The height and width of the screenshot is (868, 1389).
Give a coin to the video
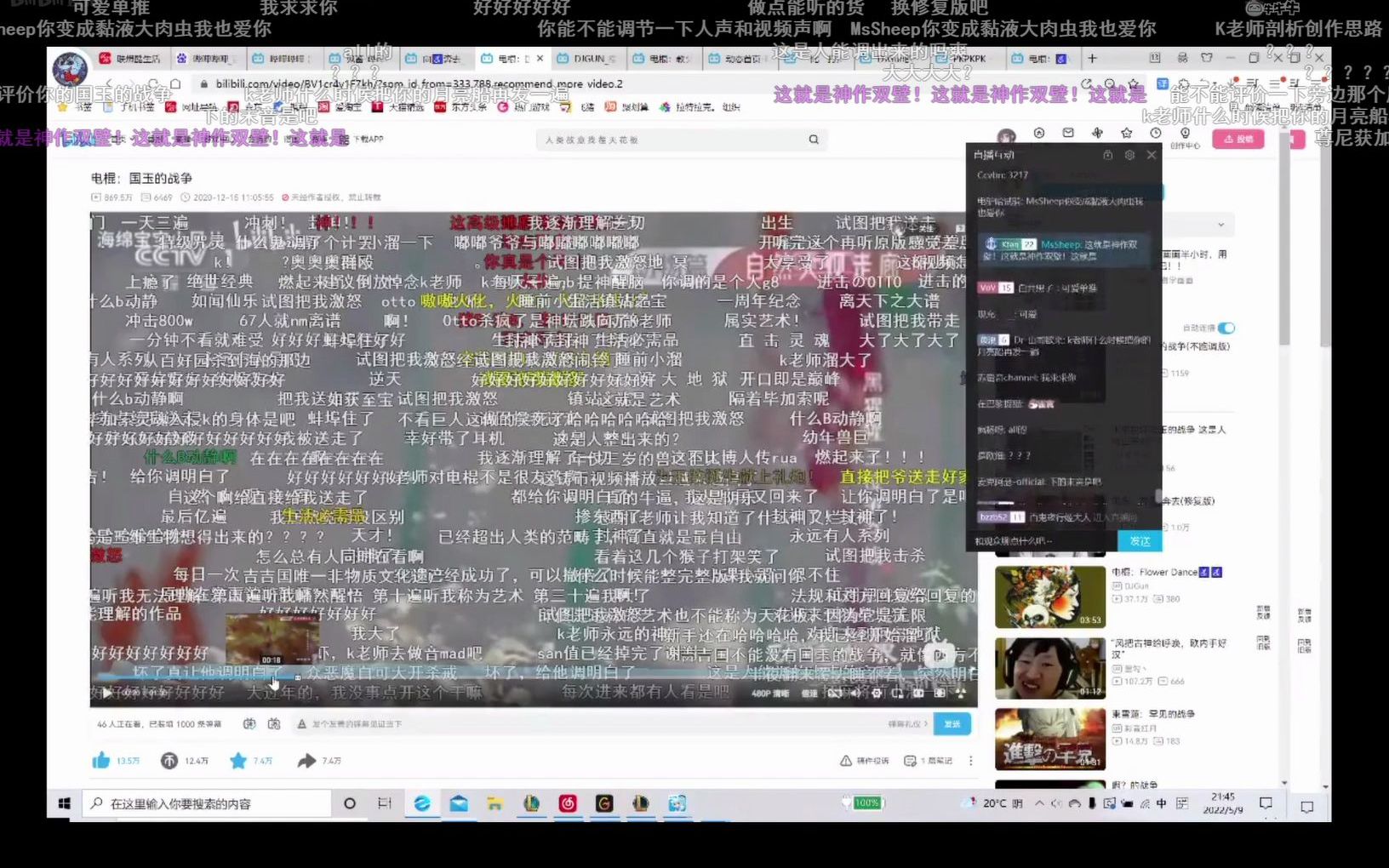(x=169, y=760)
